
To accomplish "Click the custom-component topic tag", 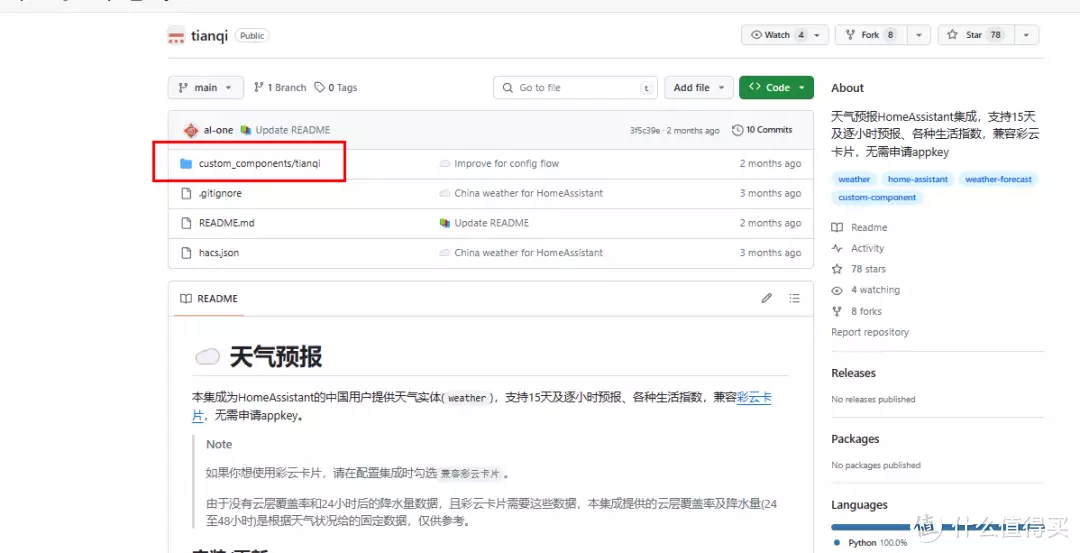I will click(x=877, y=197).
